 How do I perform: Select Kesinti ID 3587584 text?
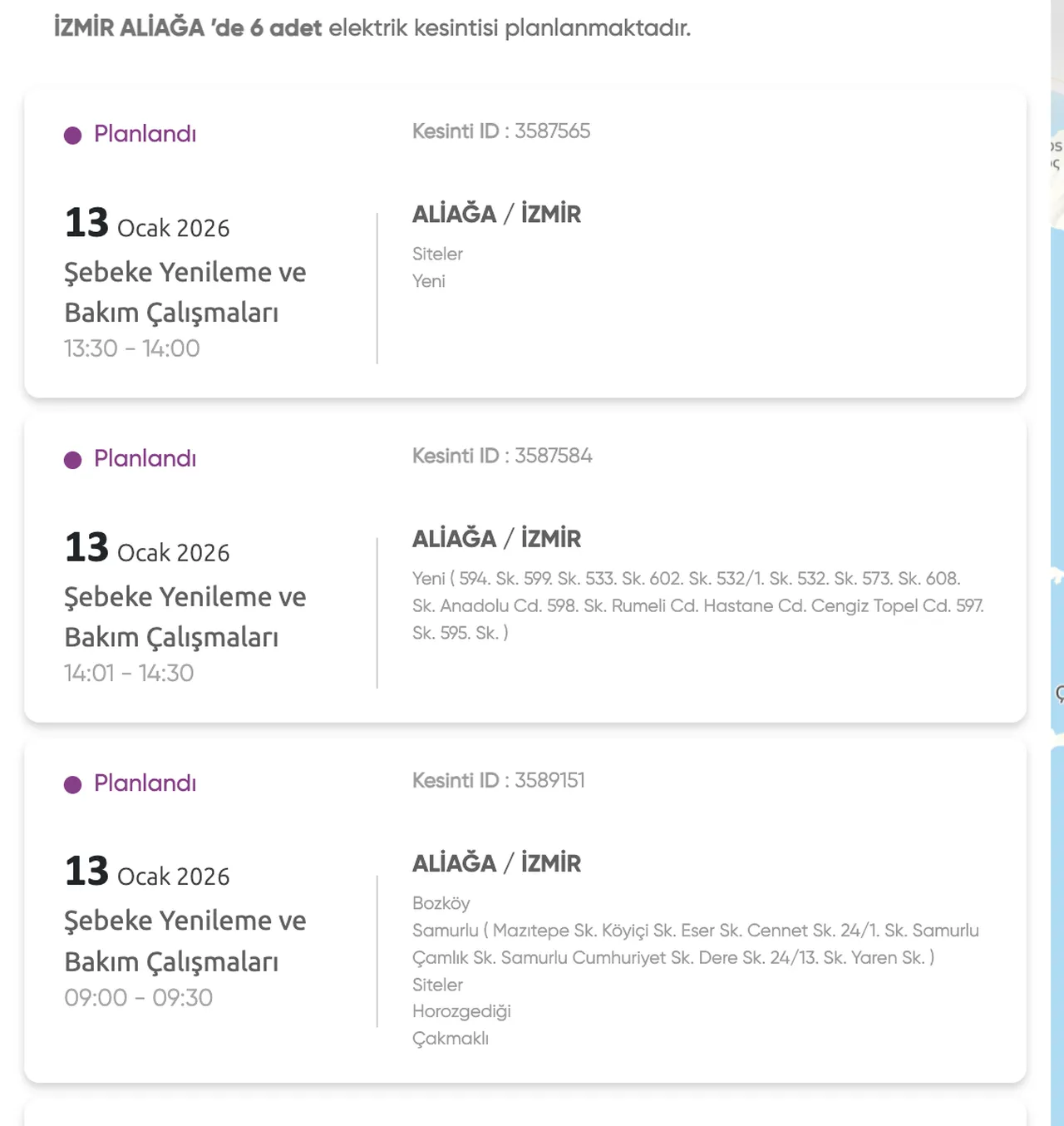(502, 456)
